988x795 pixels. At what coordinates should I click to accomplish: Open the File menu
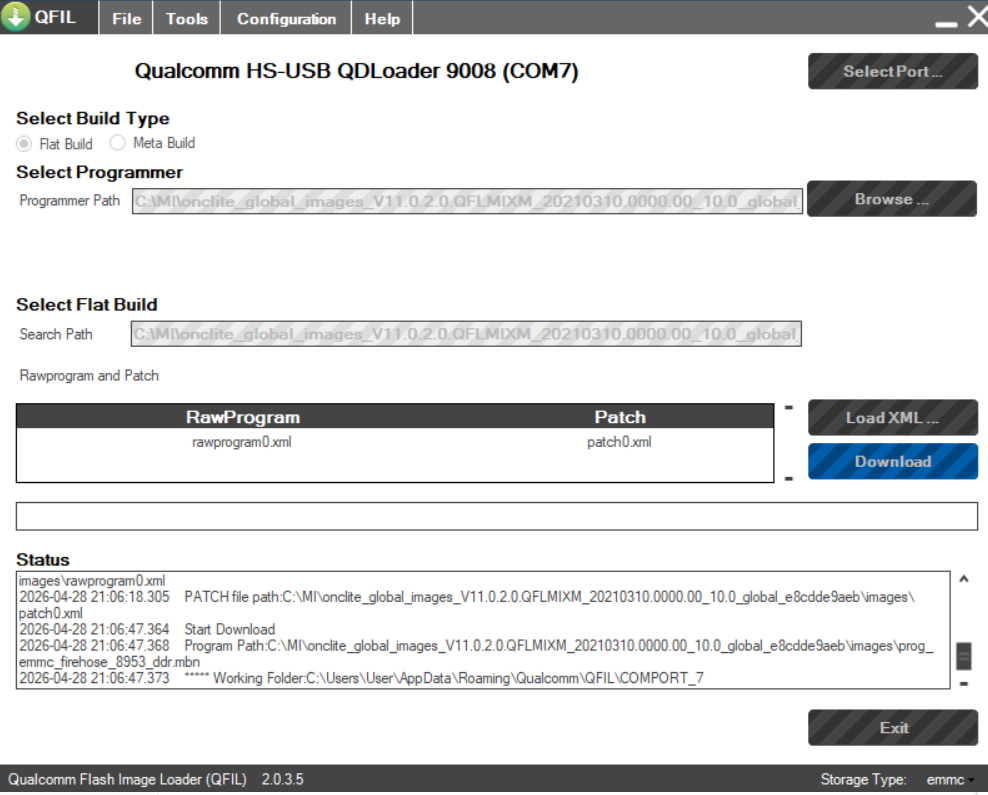[x=126, y=18]
